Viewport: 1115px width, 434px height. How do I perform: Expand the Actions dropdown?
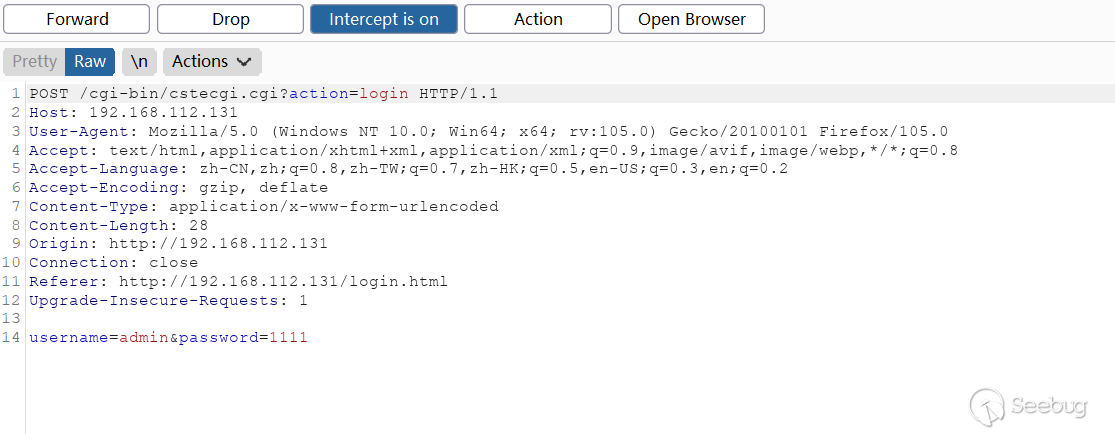(212, 61)
